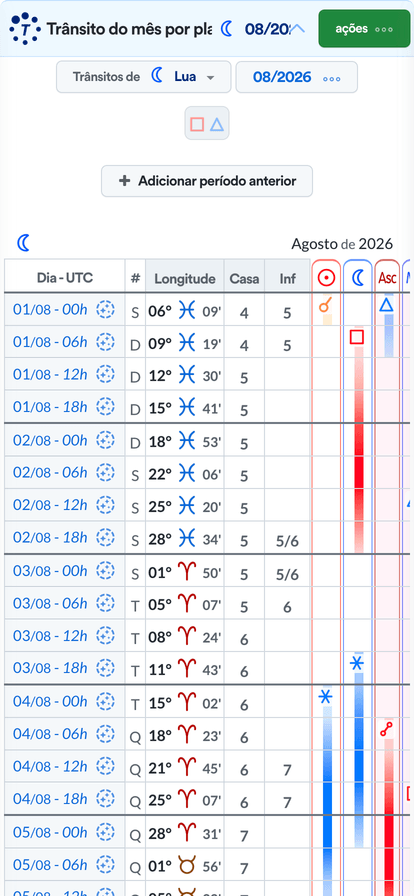
Task: Click the chart wheel icon for 01/08 - 18h
Action: (x=105, y=407)
